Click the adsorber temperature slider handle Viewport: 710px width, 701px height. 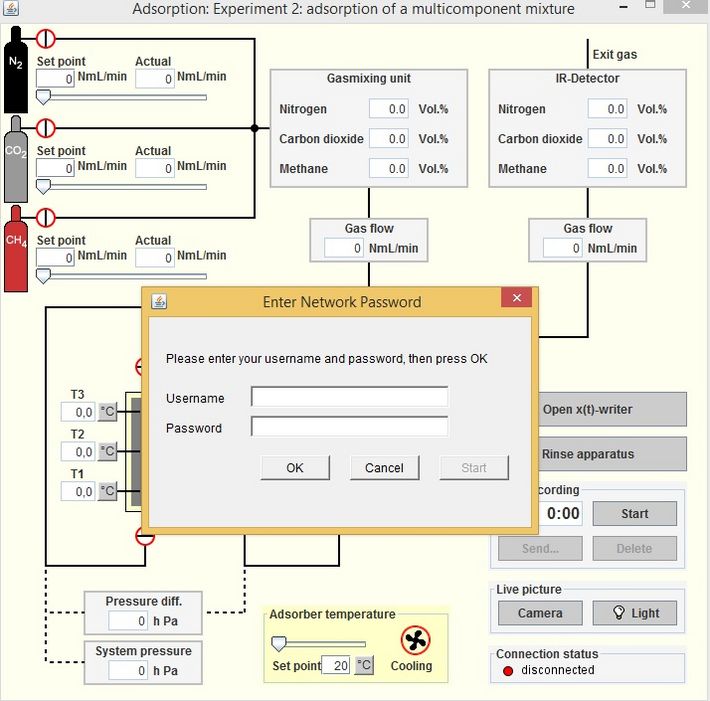[280, 643]
